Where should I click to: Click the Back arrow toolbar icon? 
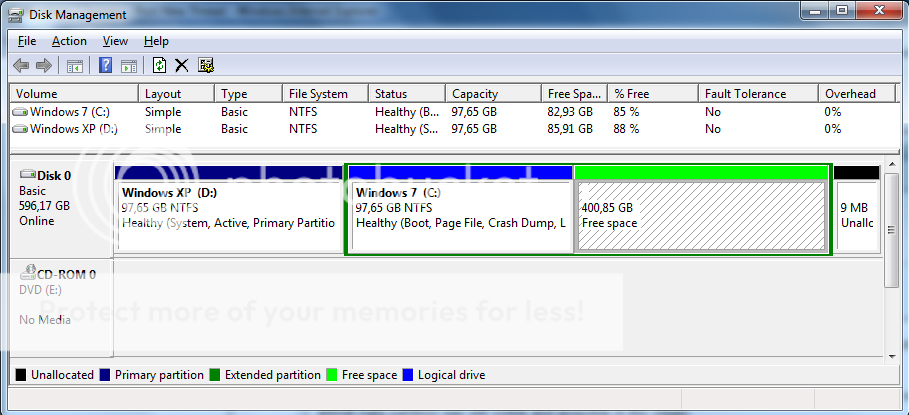pyautogui.click(x=21, y=66)
